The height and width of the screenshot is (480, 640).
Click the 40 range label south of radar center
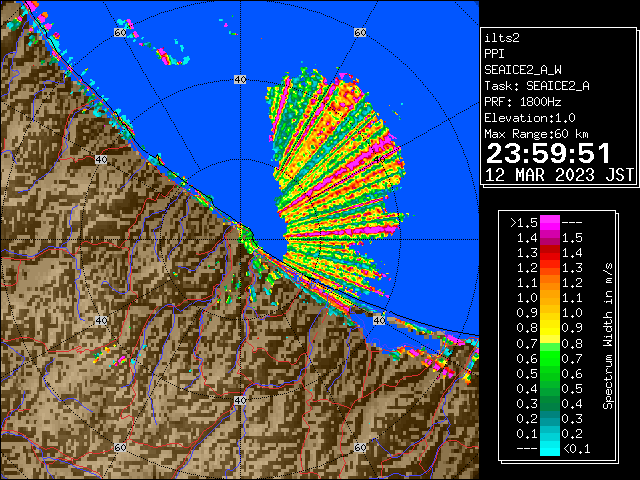click(240, 400)
